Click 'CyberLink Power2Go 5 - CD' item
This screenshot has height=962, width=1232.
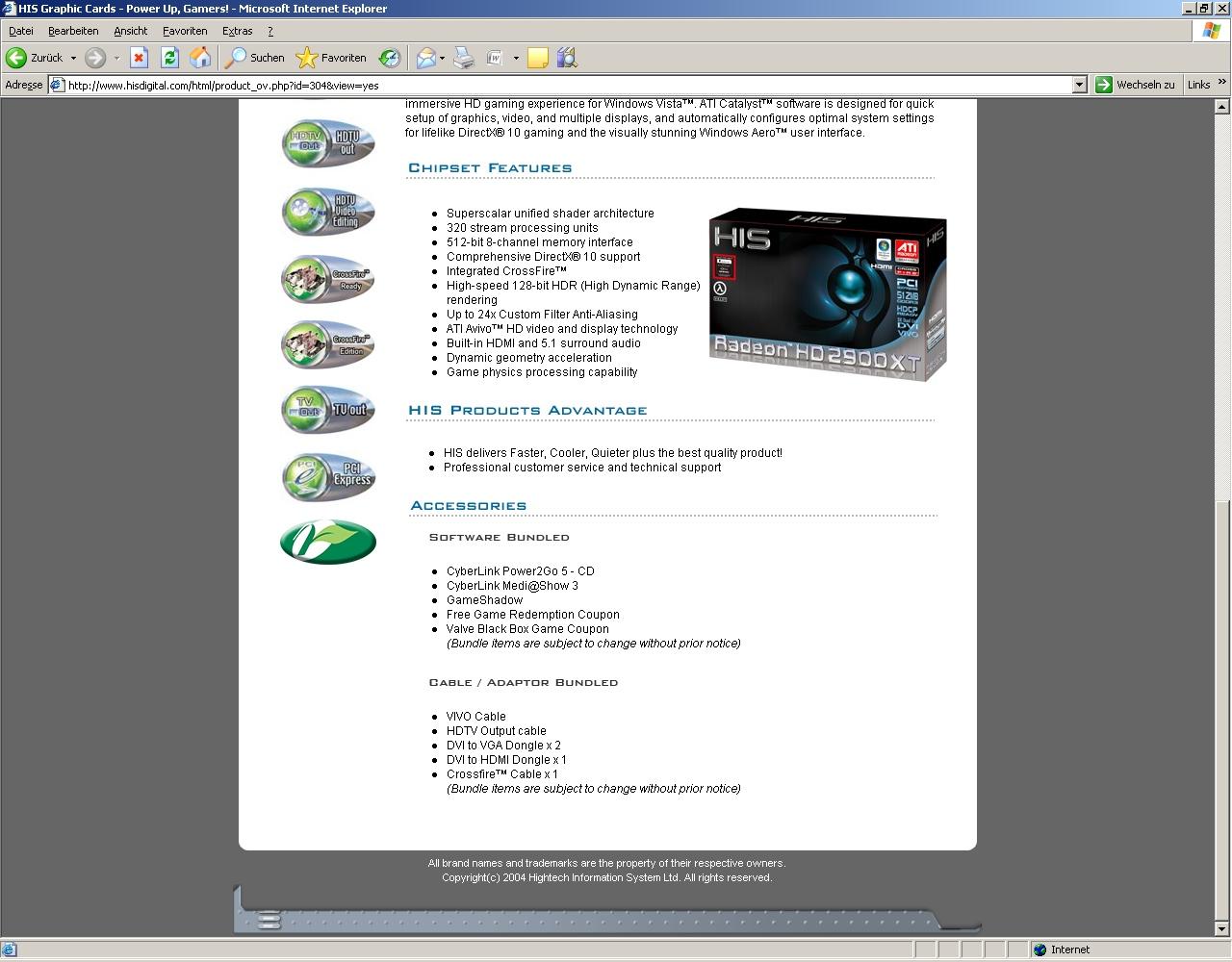(x=521, y=571)
